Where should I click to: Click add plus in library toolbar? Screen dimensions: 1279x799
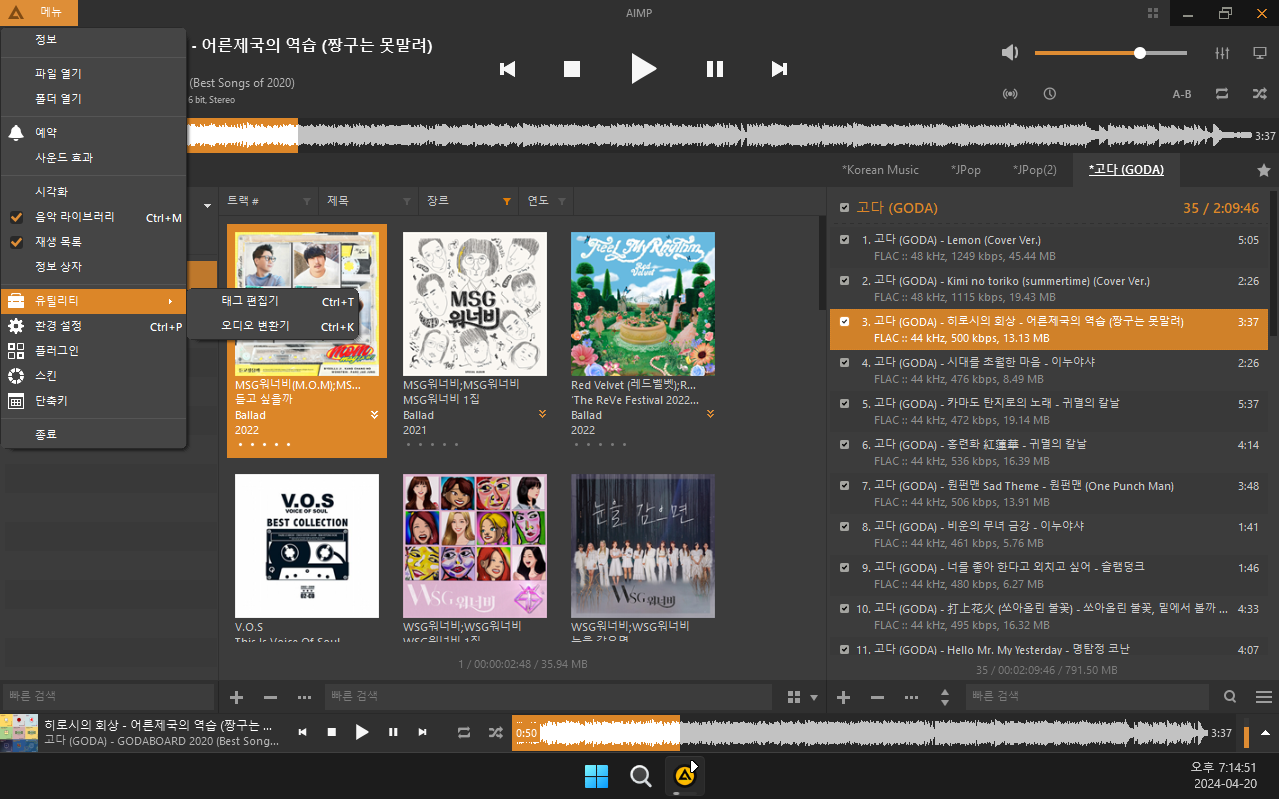(236, 697)
